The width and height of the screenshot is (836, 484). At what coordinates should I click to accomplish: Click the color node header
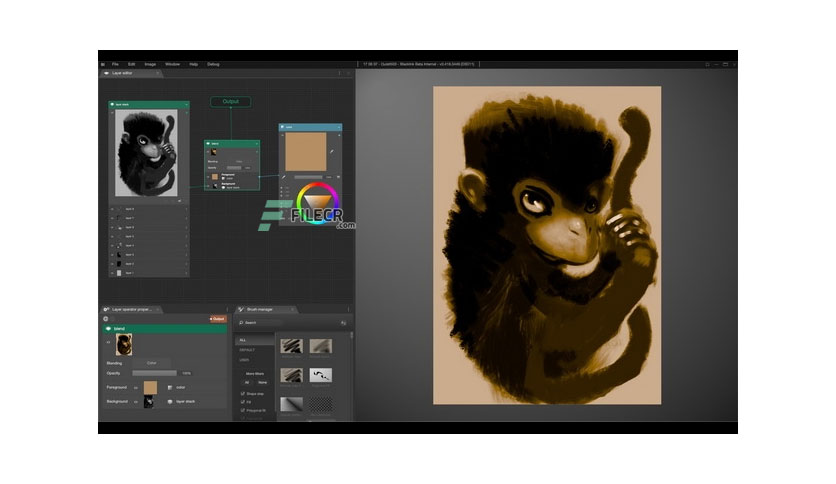point(310,127)
